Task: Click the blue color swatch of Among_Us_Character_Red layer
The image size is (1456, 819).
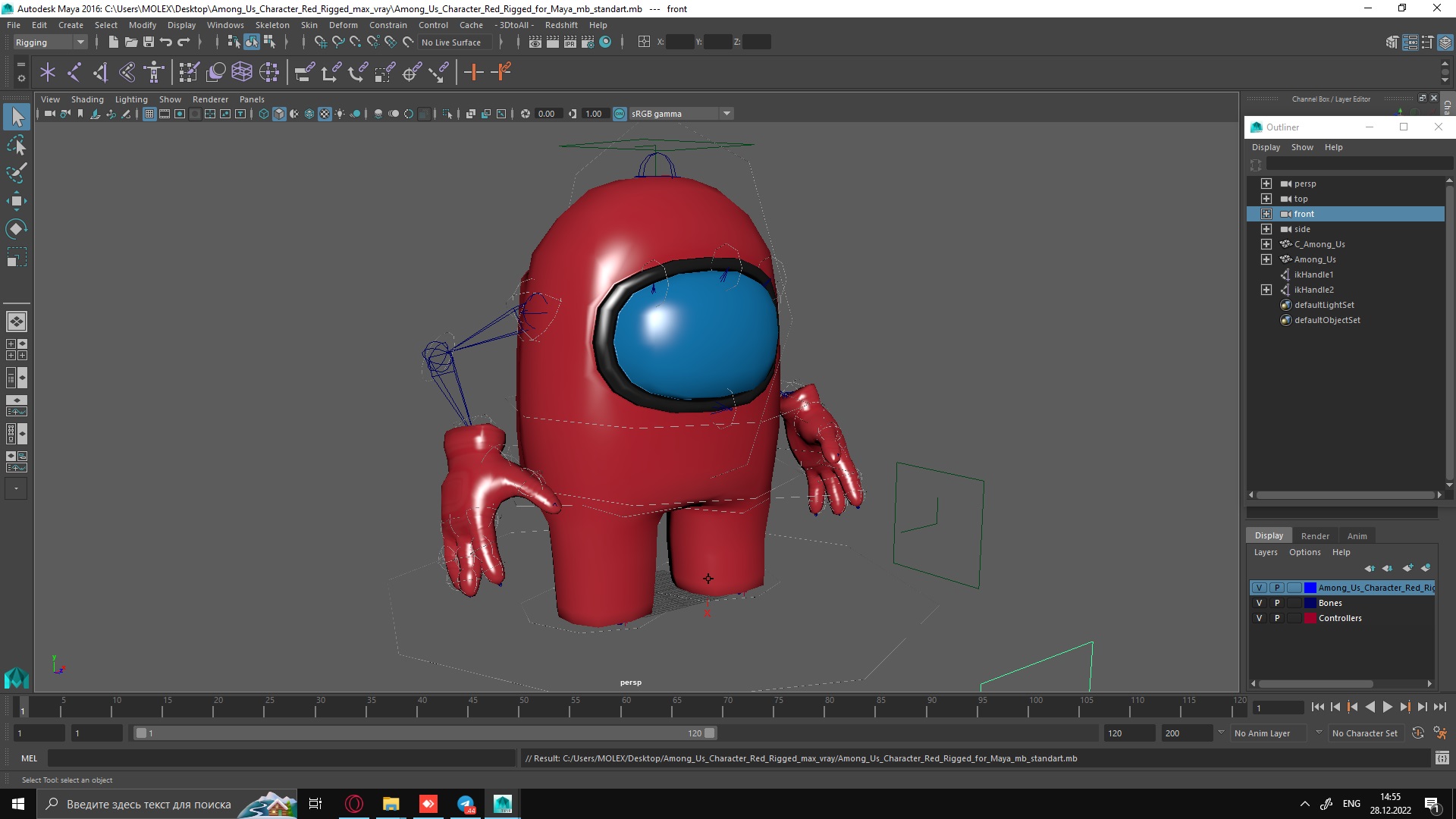Action: pyautogui.click(x=1310, y=588)
